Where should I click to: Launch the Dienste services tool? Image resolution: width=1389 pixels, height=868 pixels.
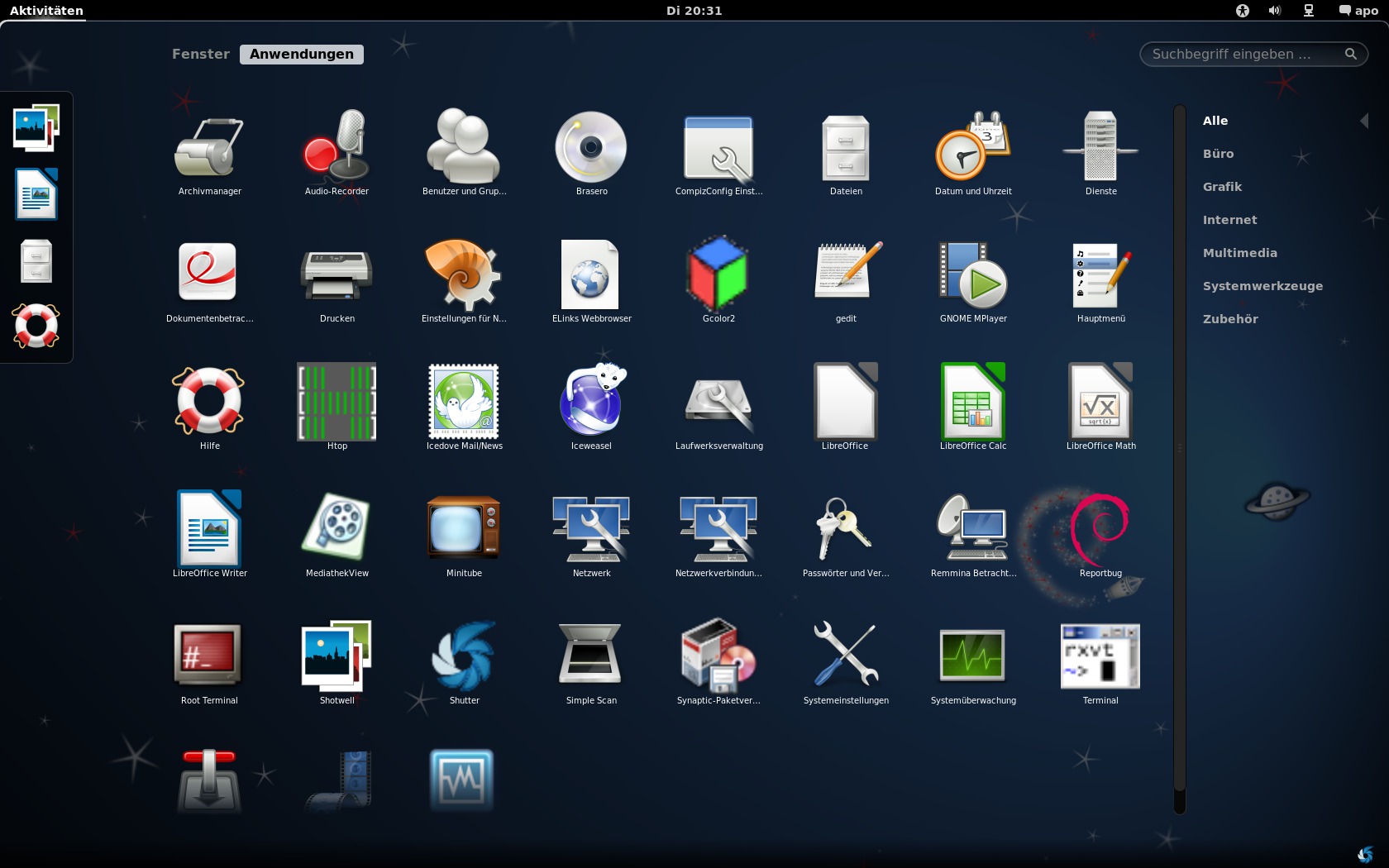(x=1100, y=153)
